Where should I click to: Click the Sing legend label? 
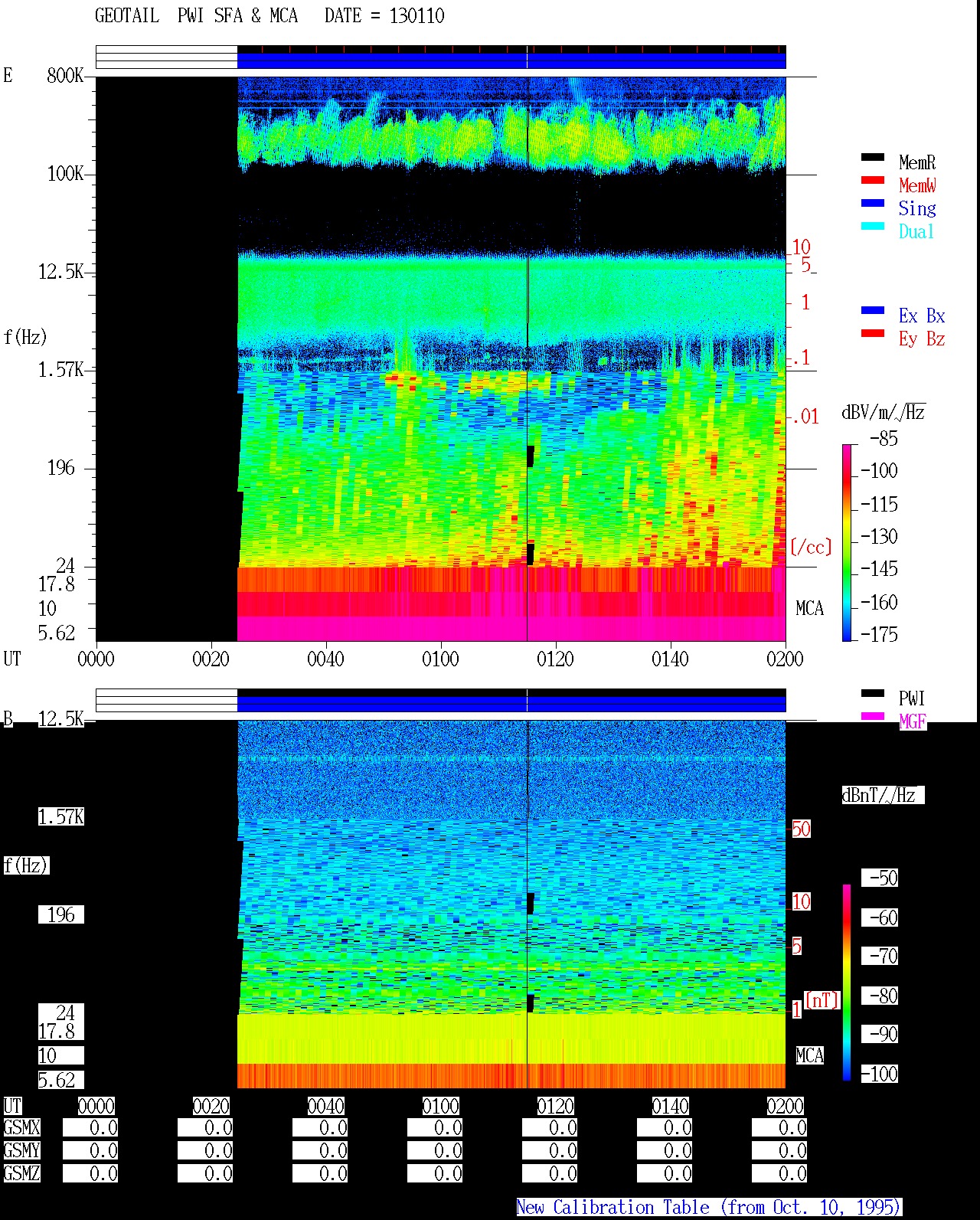(x=917, y=208)
